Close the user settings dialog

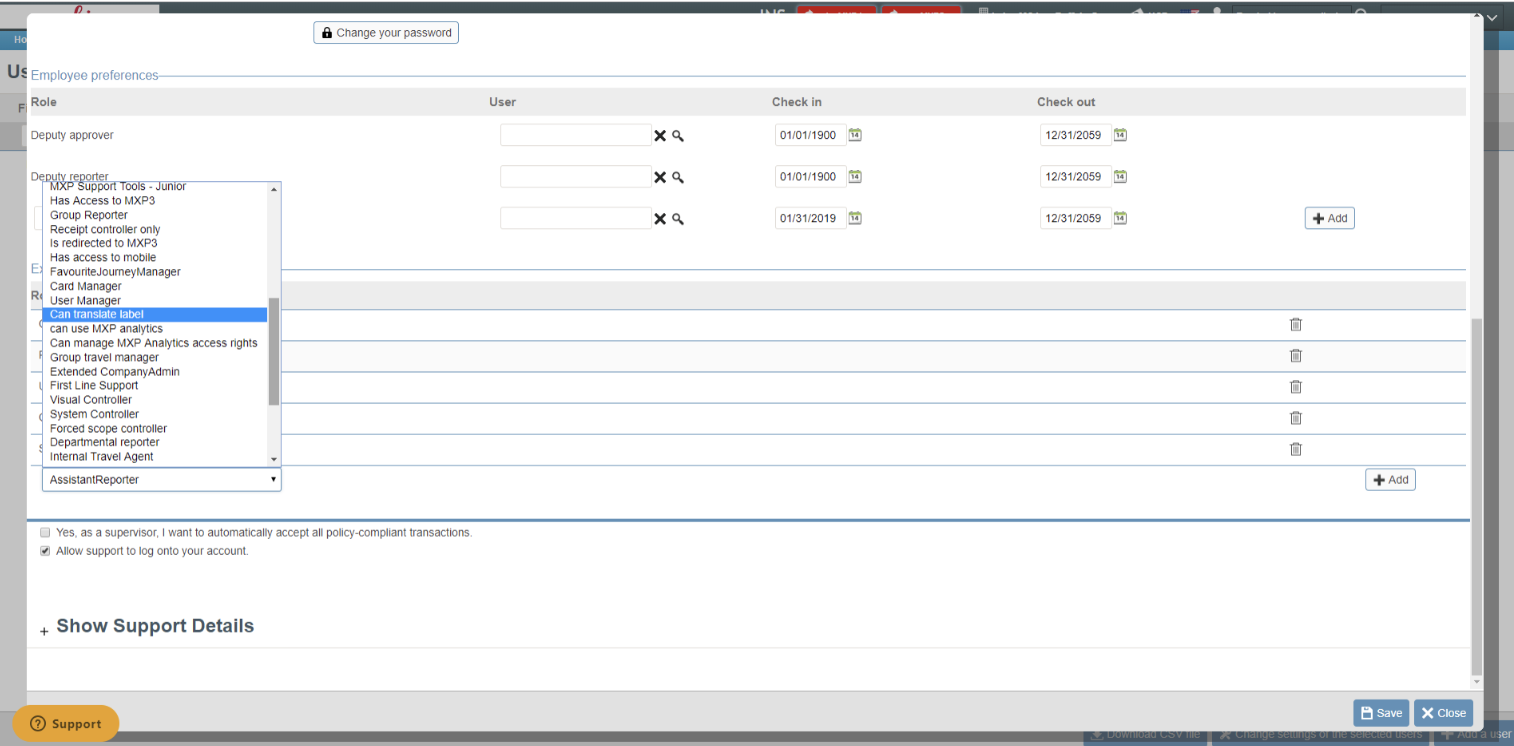coord(1443,713)
